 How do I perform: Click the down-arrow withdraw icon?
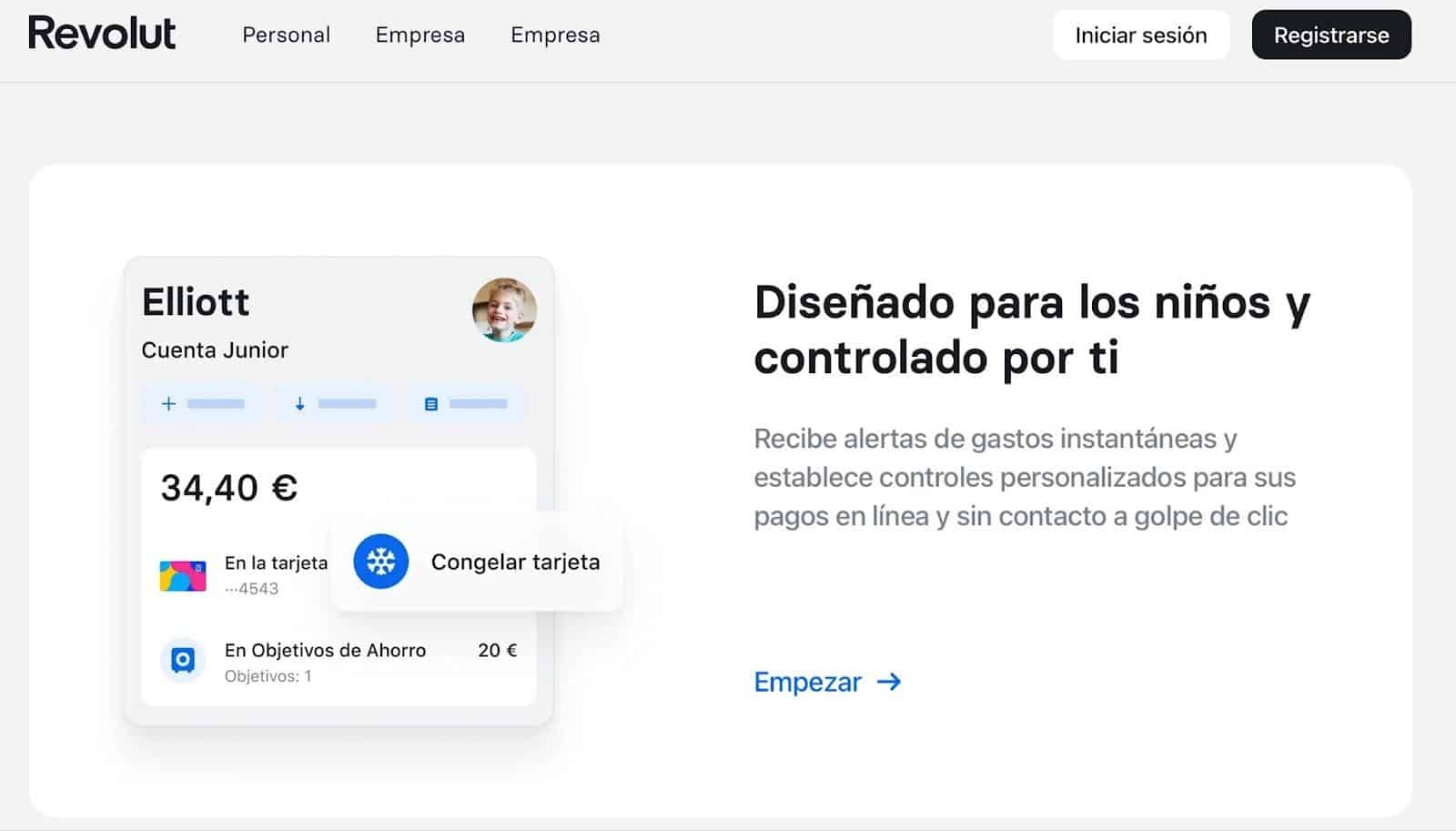click(299, 403)
